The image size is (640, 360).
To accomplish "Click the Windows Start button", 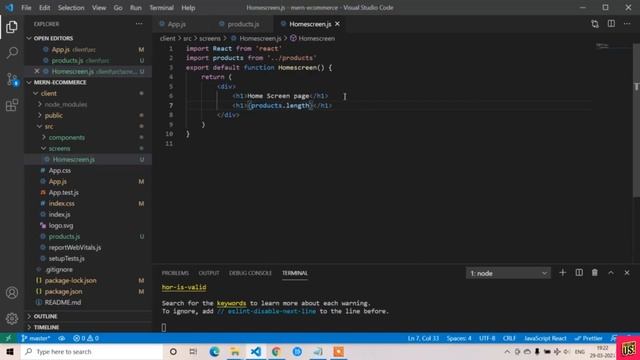I will (x=10, y=351).
